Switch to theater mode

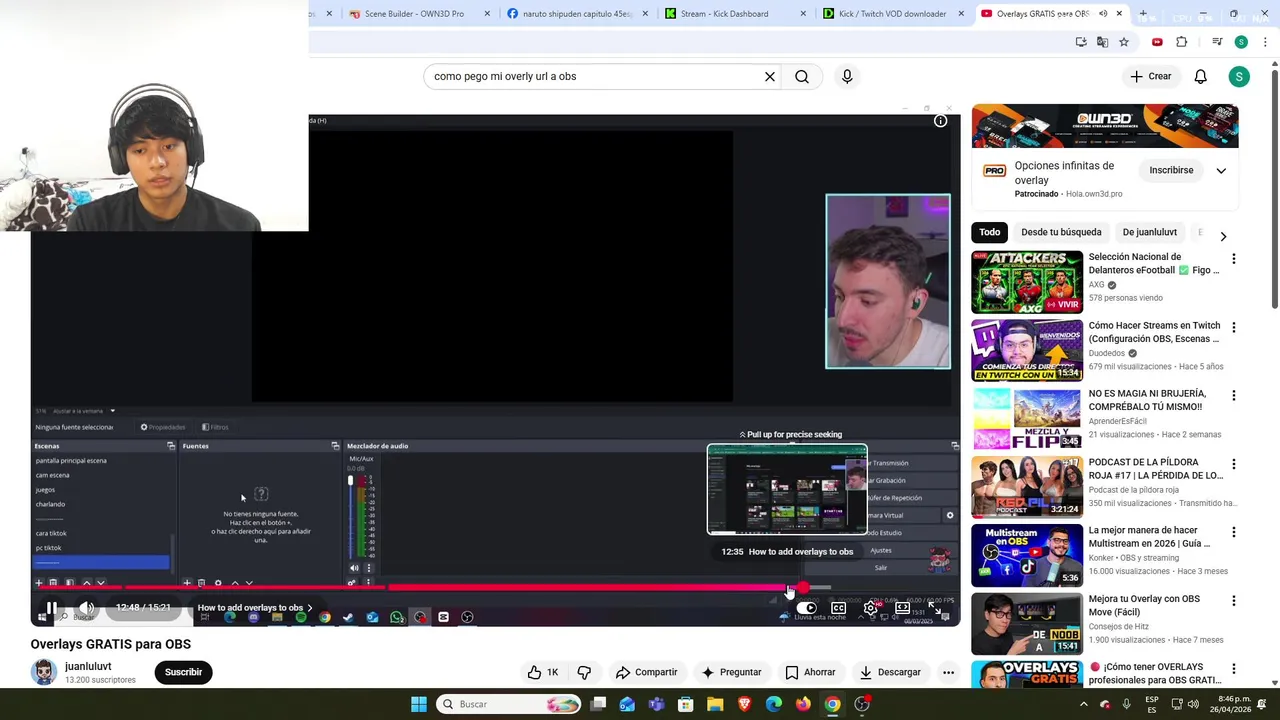[x=902, y=608]
